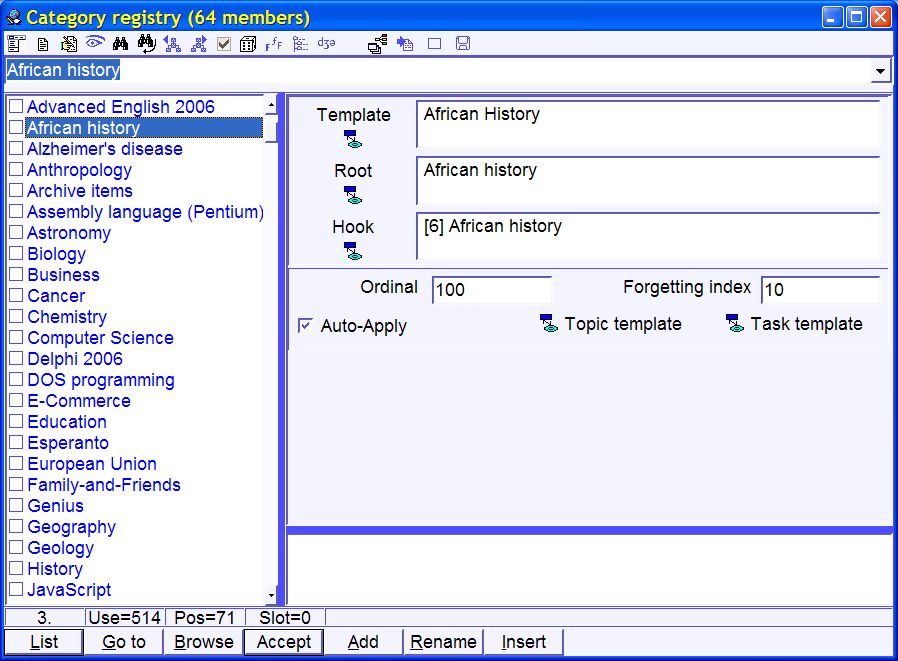Viewport: 898px width, 661px height.
Task: Select the Geography list entry
Action: point(71,527)
